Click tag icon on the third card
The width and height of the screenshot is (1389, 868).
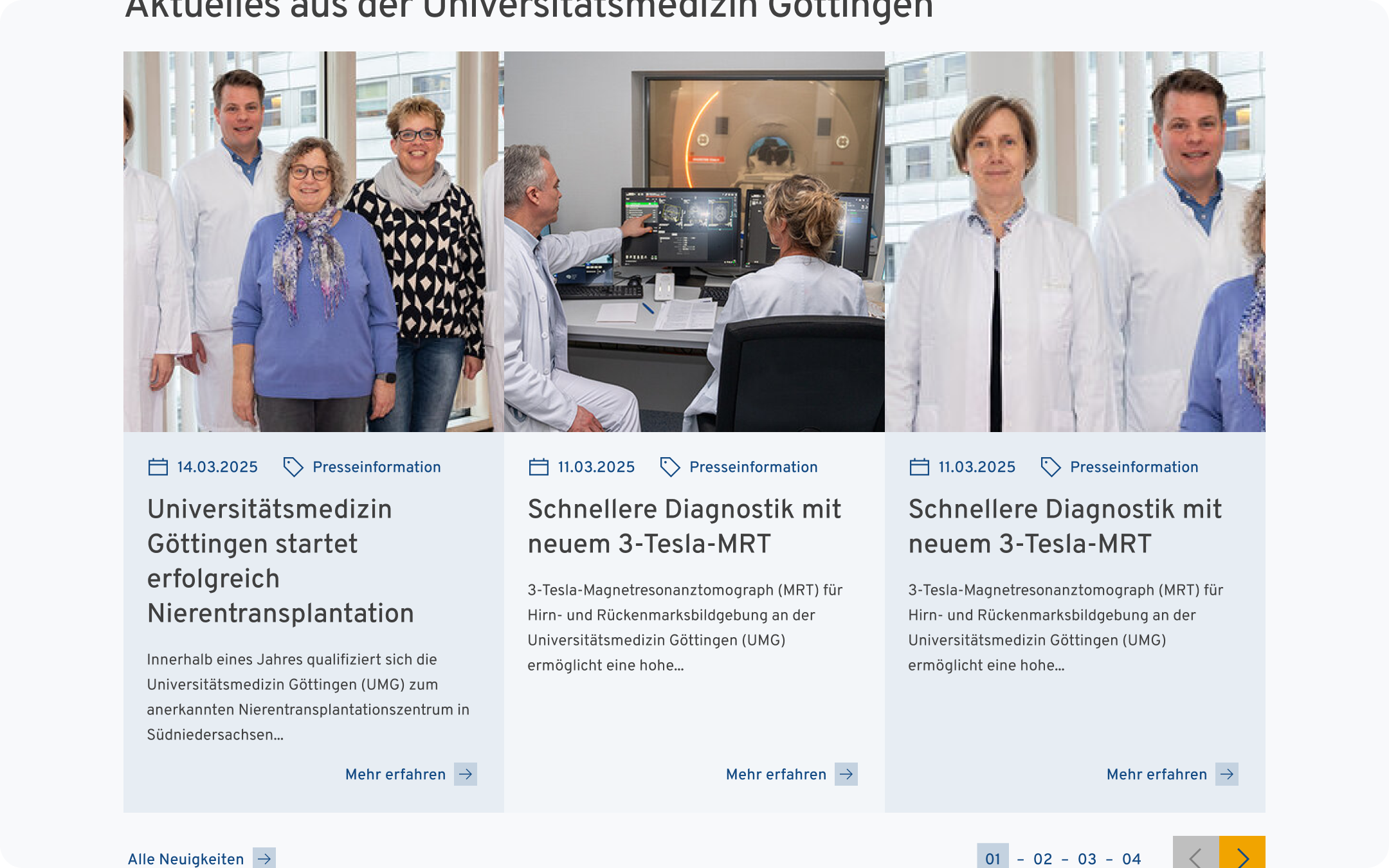click(1050, 467)
